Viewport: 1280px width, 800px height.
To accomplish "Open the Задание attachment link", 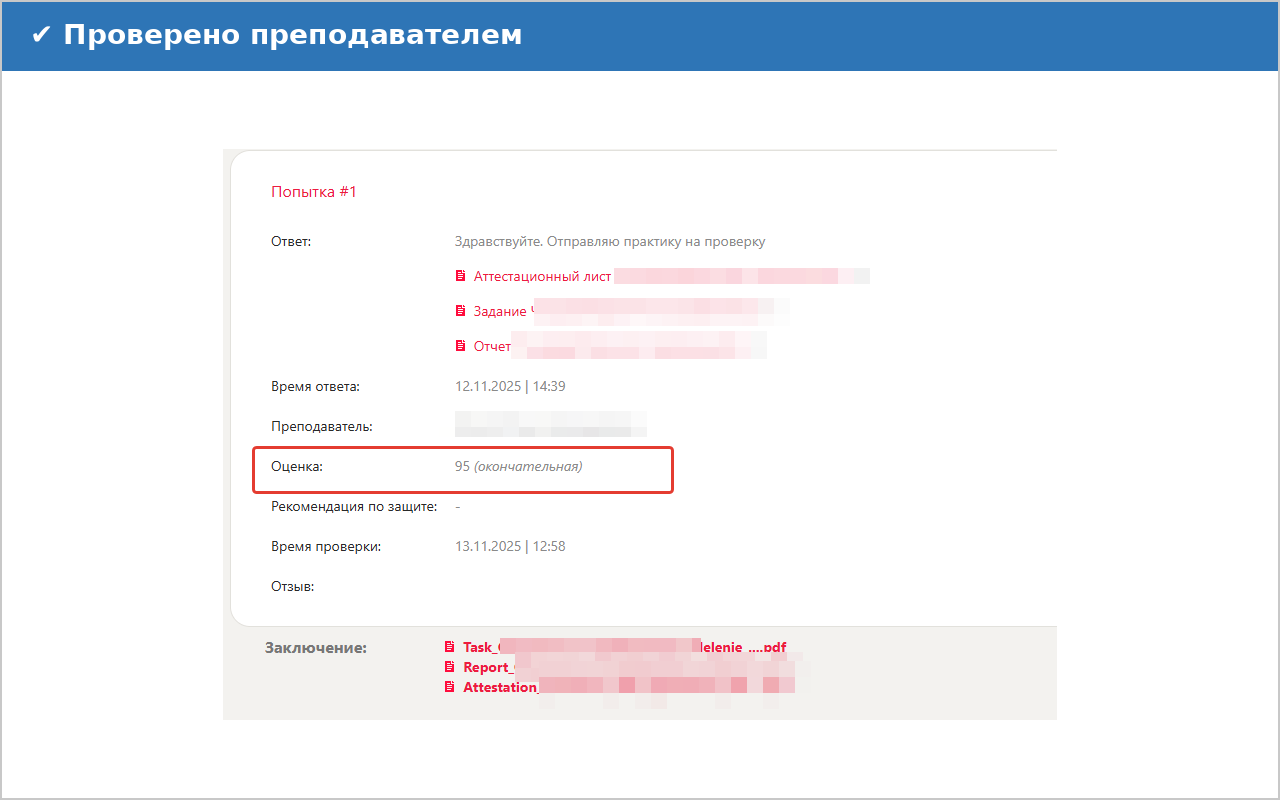I will tap(500, 311).
